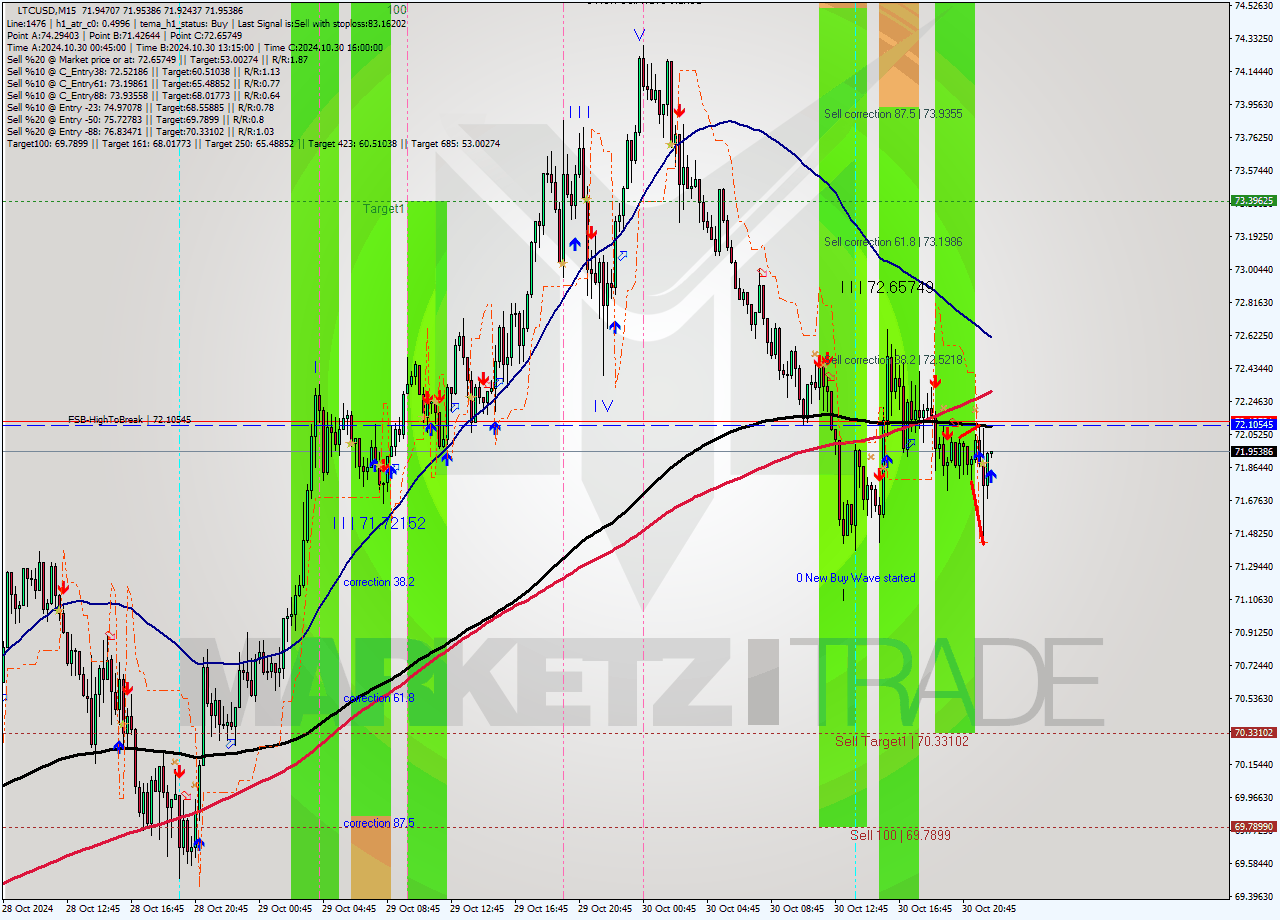Screen dimensions: 1280x920
Task: Click the '30 Oct 20:45' time axis label
Action: tap(990, 909)
